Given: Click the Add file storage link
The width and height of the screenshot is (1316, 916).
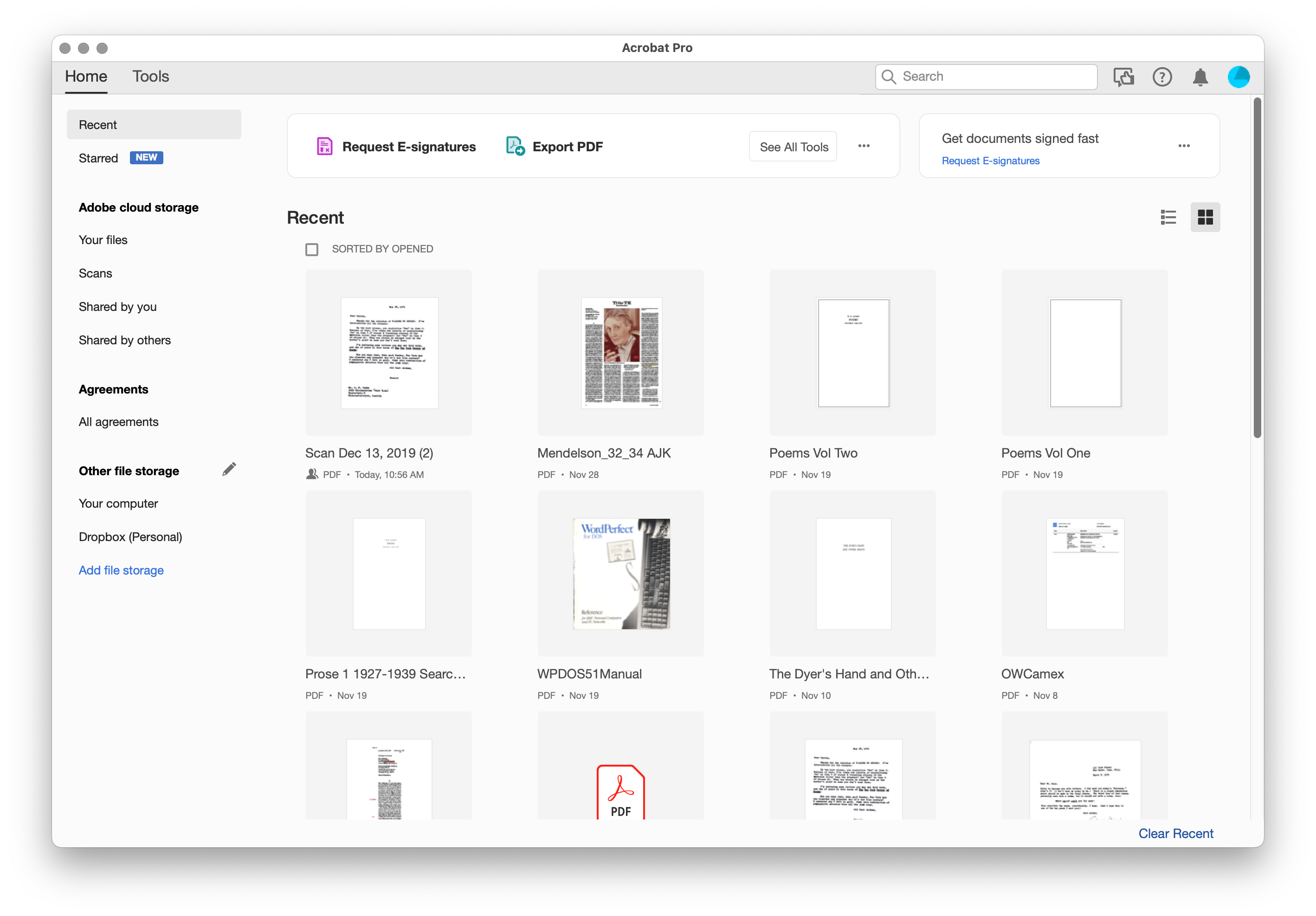Looking at the screenshot, I should (x=122, y=570).
